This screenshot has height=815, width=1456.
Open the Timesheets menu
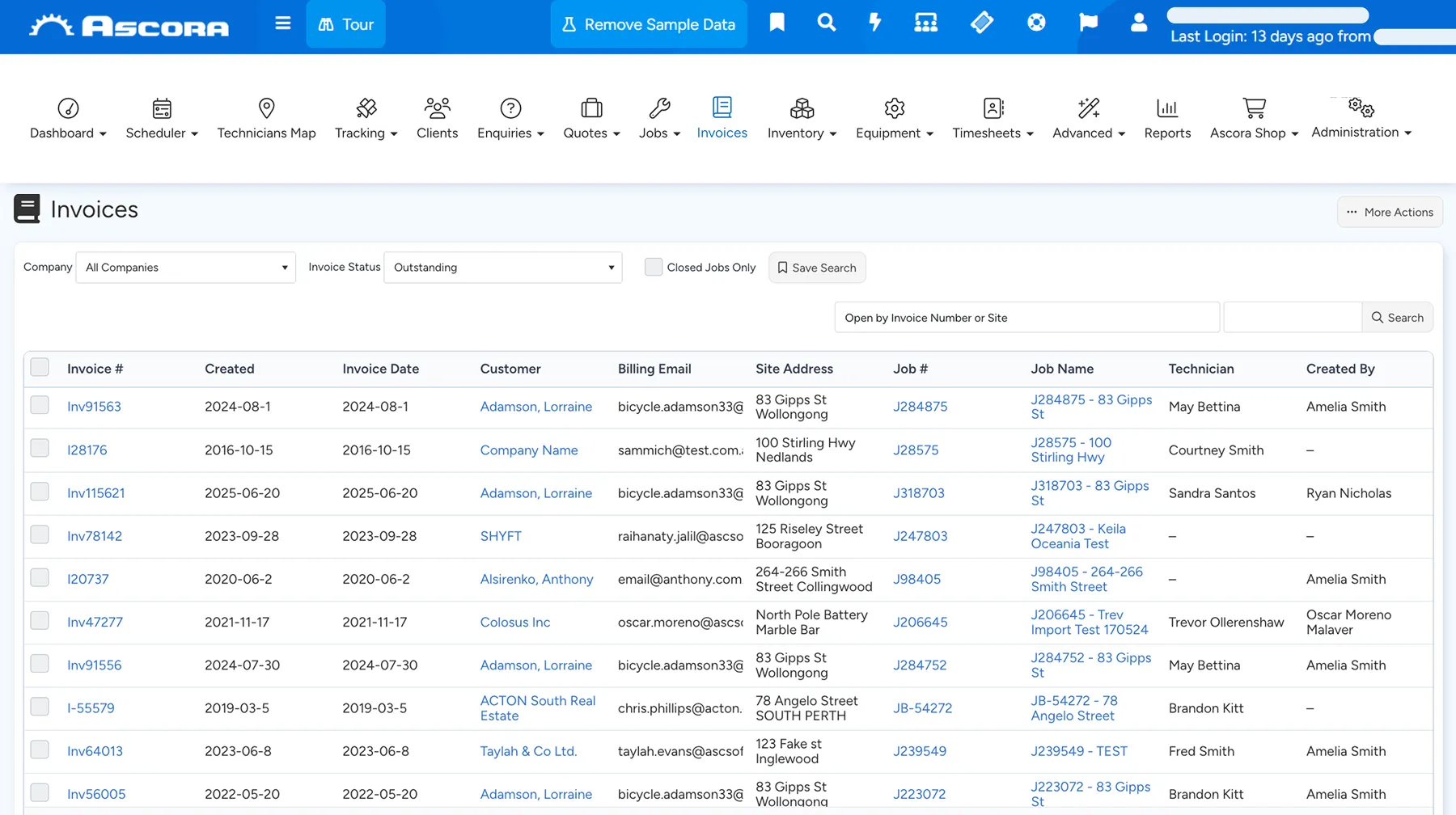[993, 118]
